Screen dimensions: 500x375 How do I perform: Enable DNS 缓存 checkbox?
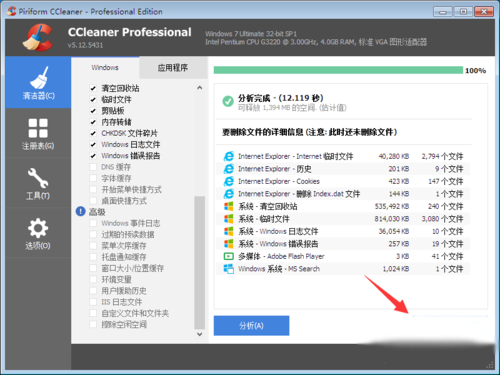93,167
